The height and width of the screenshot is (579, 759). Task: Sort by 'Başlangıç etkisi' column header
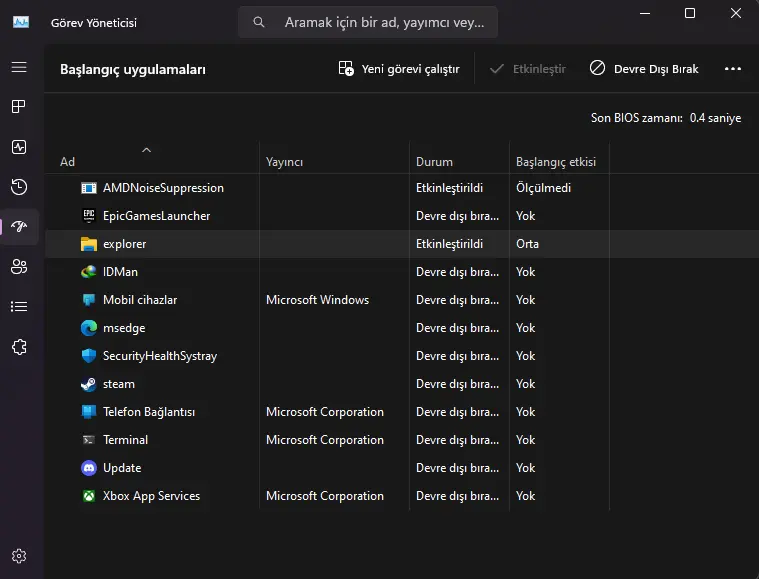[556, 162]
